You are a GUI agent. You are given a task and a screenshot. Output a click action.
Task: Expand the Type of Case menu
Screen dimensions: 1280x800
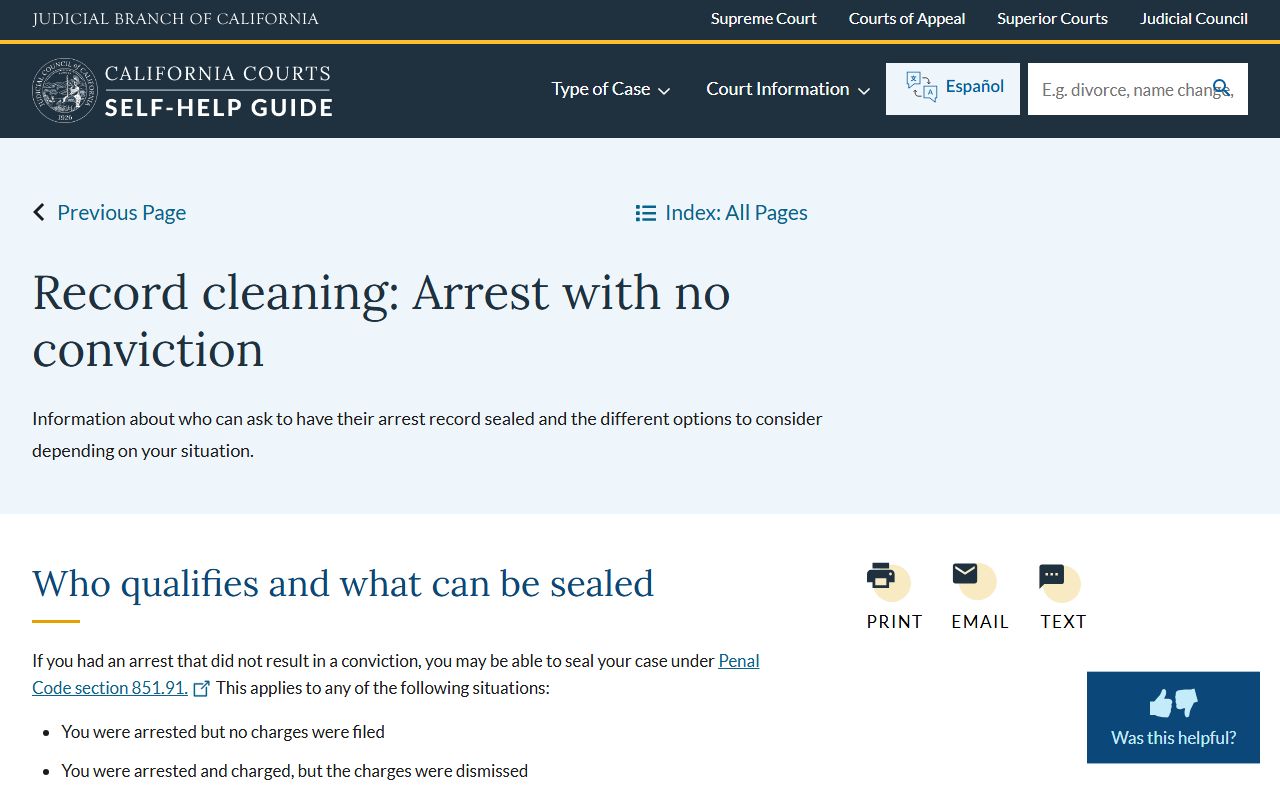click(611, 89)
